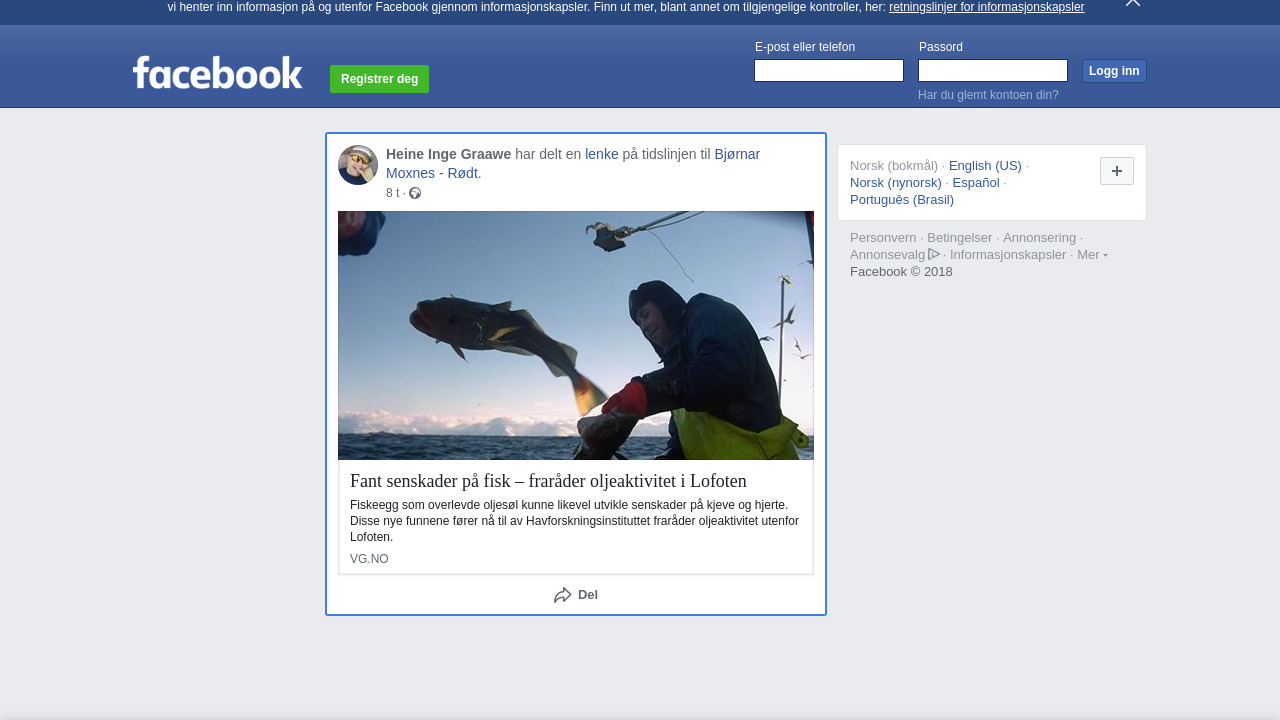Open the Annonsevalg footer link

(888, 255)
